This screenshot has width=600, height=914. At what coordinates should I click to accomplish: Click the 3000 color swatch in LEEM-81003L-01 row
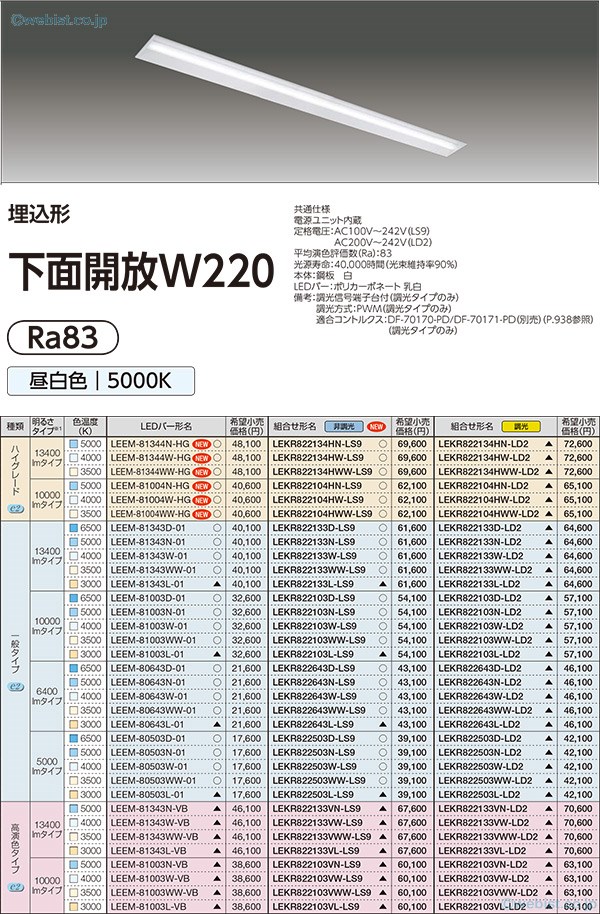coord(73,654)
